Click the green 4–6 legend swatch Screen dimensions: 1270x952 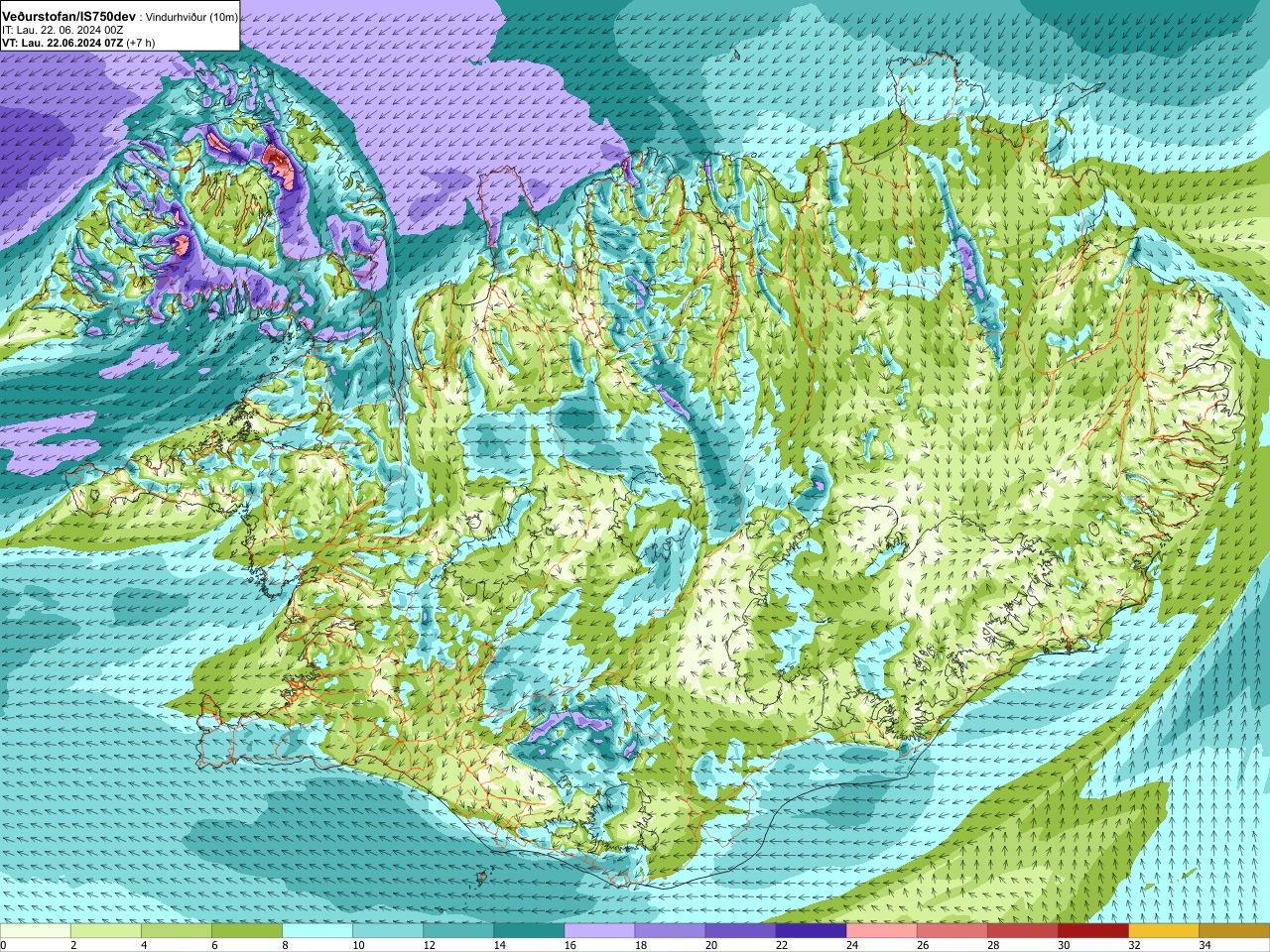[x=177, y=931]
